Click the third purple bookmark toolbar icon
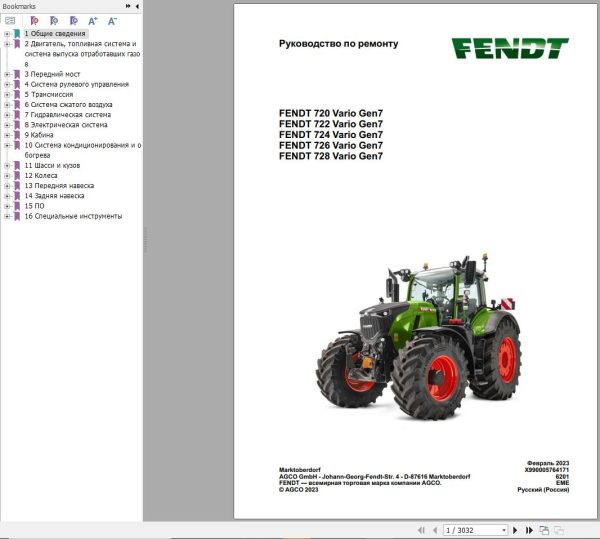600x539 pixels. (x=73, y=21)
